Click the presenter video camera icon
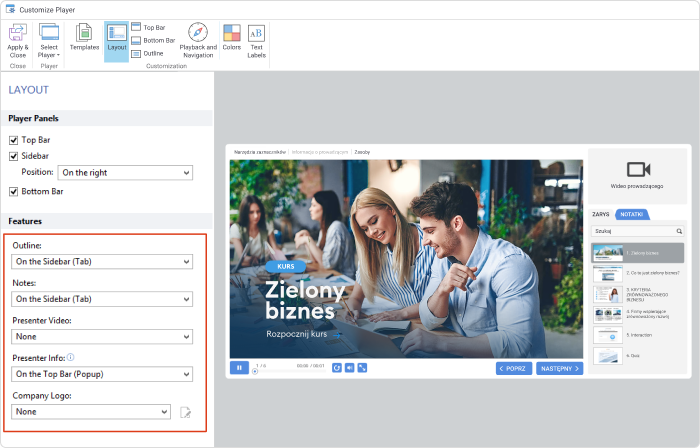Screen dimensions: 700x448 coord(638,170)
